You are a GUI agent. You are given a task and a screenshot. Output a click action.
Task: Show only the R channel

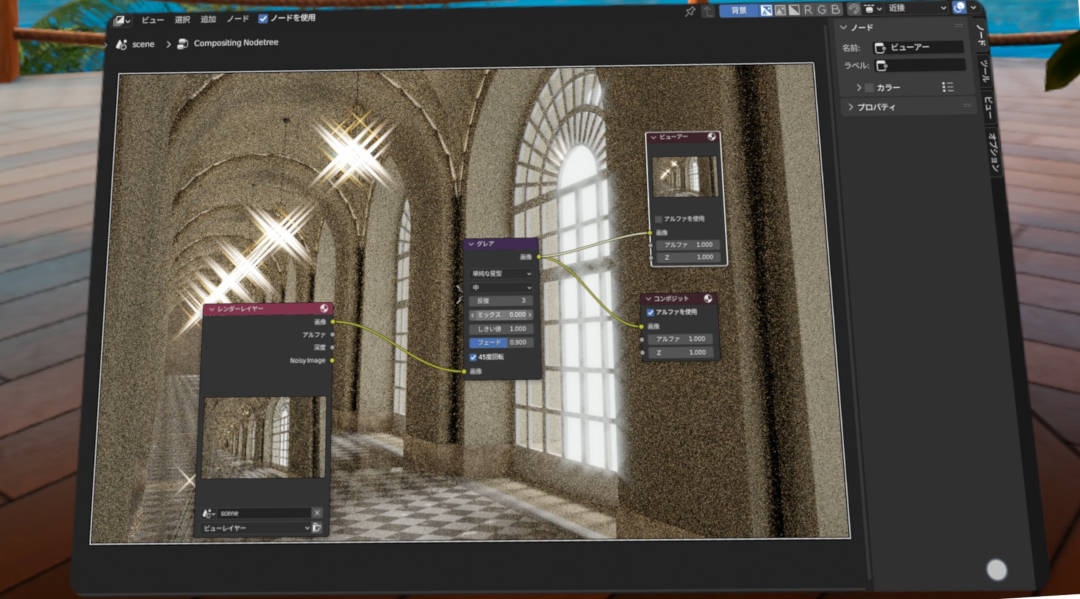coord(808,10)
